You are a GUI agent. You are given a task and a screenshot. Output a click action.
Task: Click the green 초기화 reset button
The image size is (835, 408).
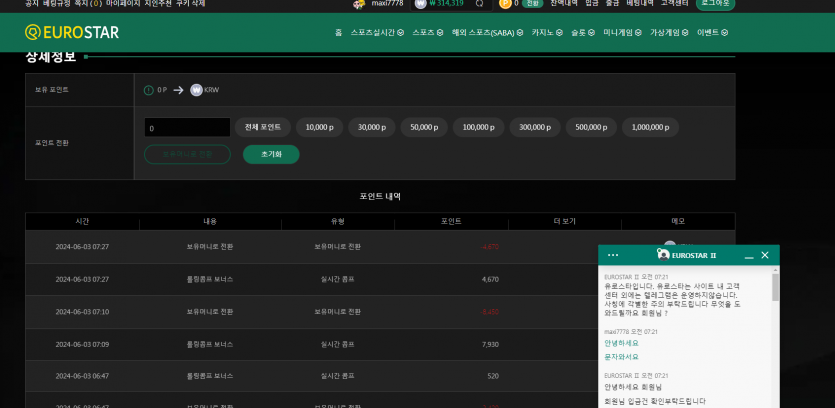(x=271, y=154)
